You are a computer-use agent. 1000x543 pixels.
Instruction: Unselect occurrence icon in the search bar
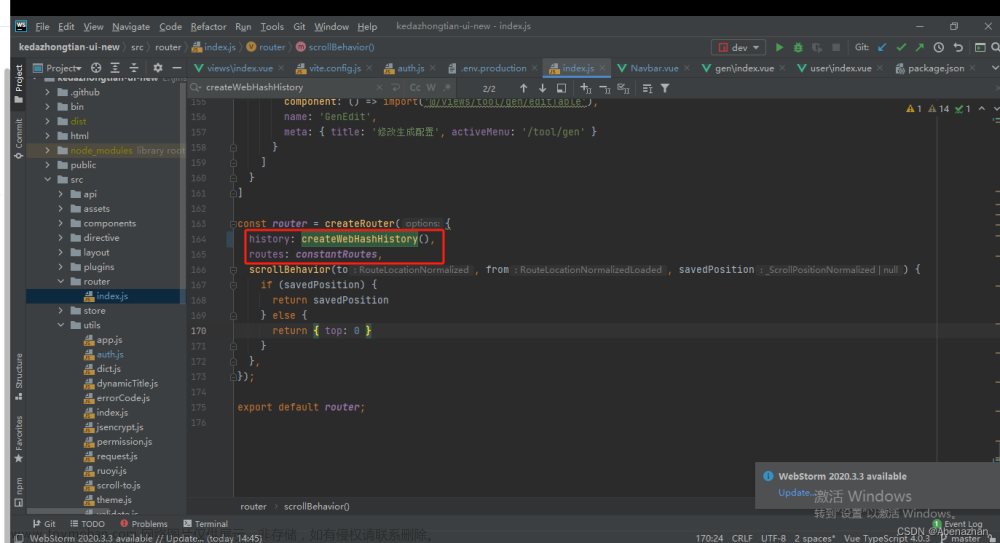(x=605, y=88)
